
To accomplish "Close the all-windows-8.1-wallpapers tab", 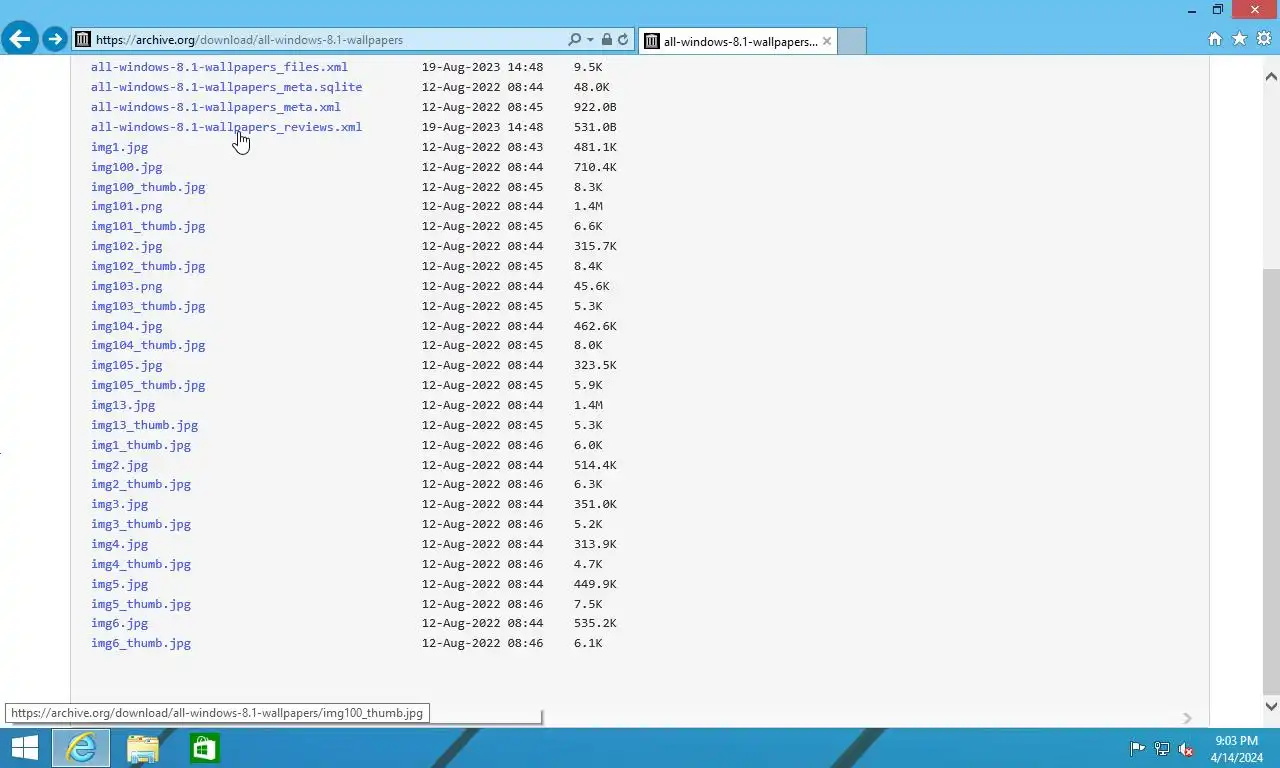I will [x=827, y=41].
